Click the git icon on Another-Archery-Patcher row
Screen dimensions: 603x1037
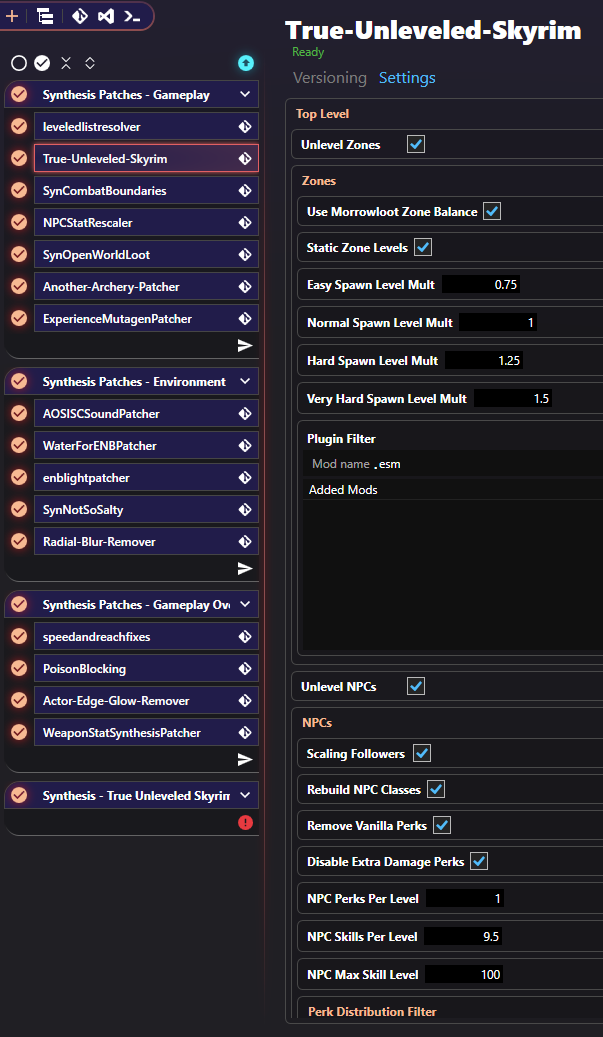(245, 287)
